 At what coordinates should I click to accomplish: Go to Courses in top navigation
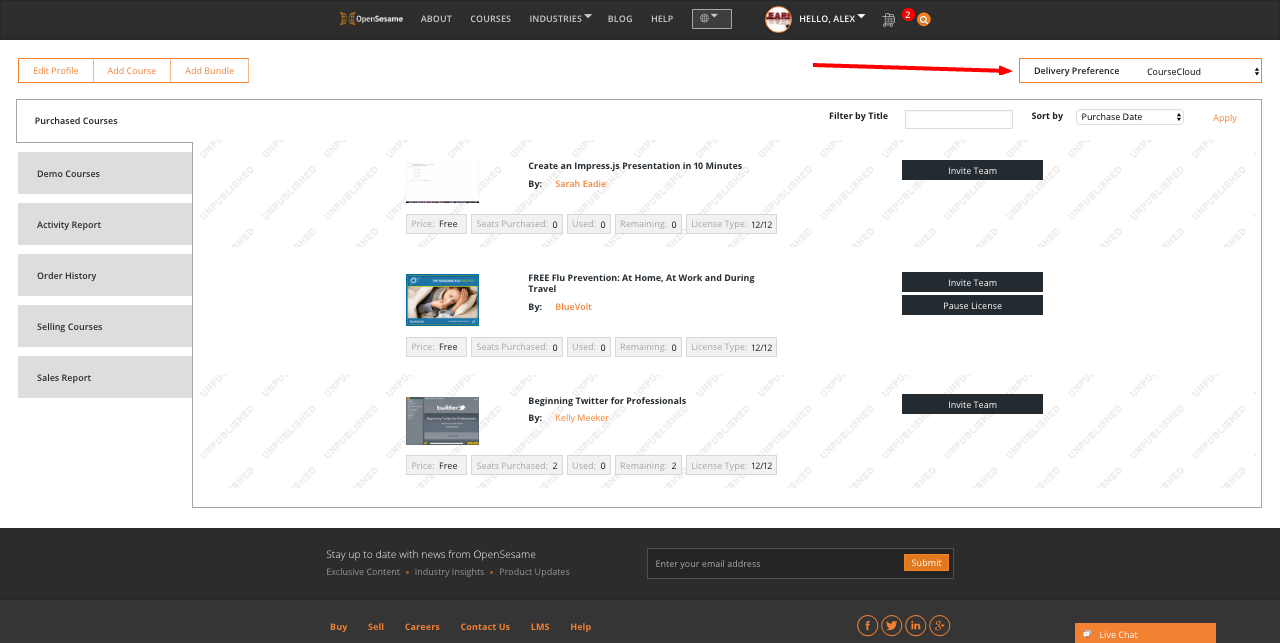coord(490,19)
